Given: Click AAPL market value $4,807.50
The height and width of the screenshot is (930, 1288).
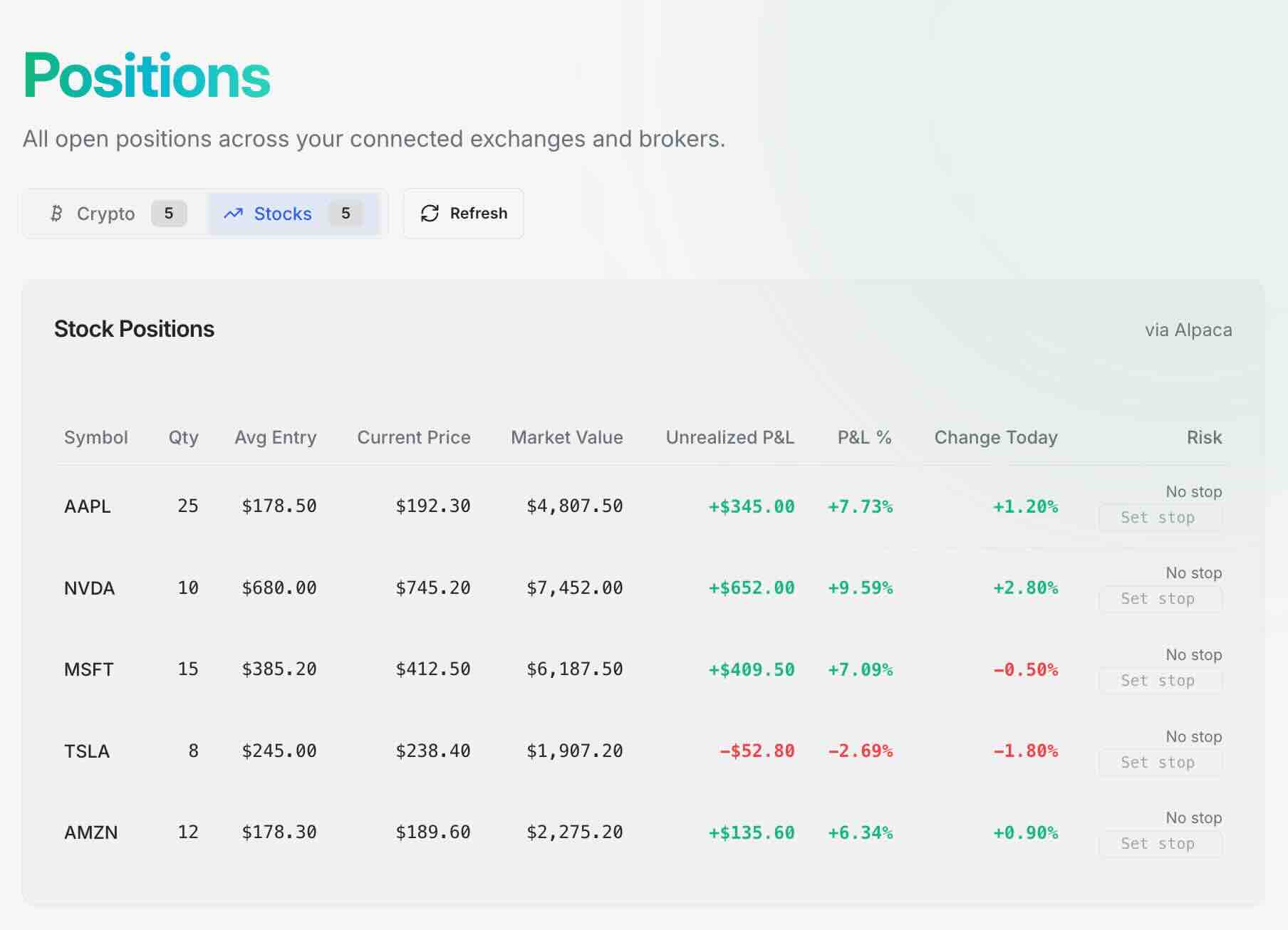Looking at the screenshot, I should [x=575, y=506].
